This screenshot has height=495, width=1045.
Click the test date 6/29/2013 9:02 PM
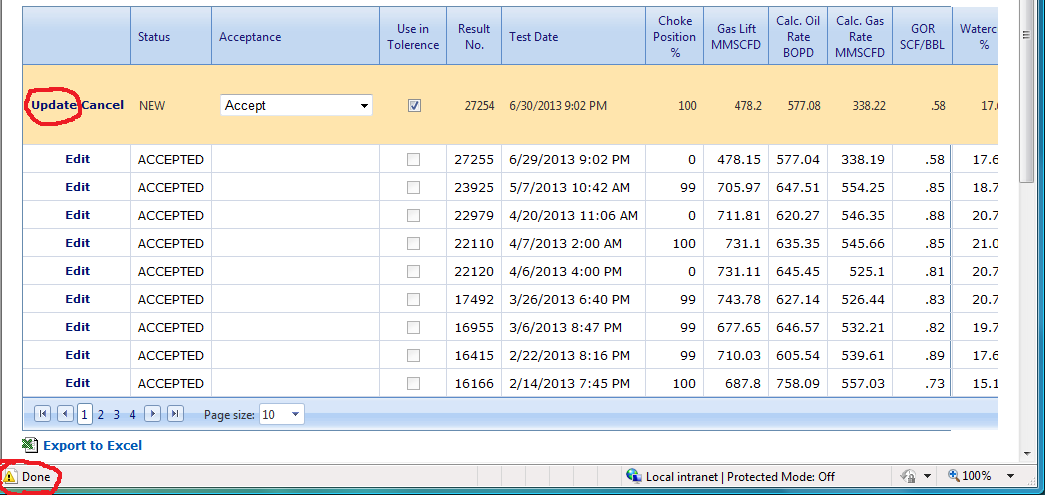click(x=568, y=160)
